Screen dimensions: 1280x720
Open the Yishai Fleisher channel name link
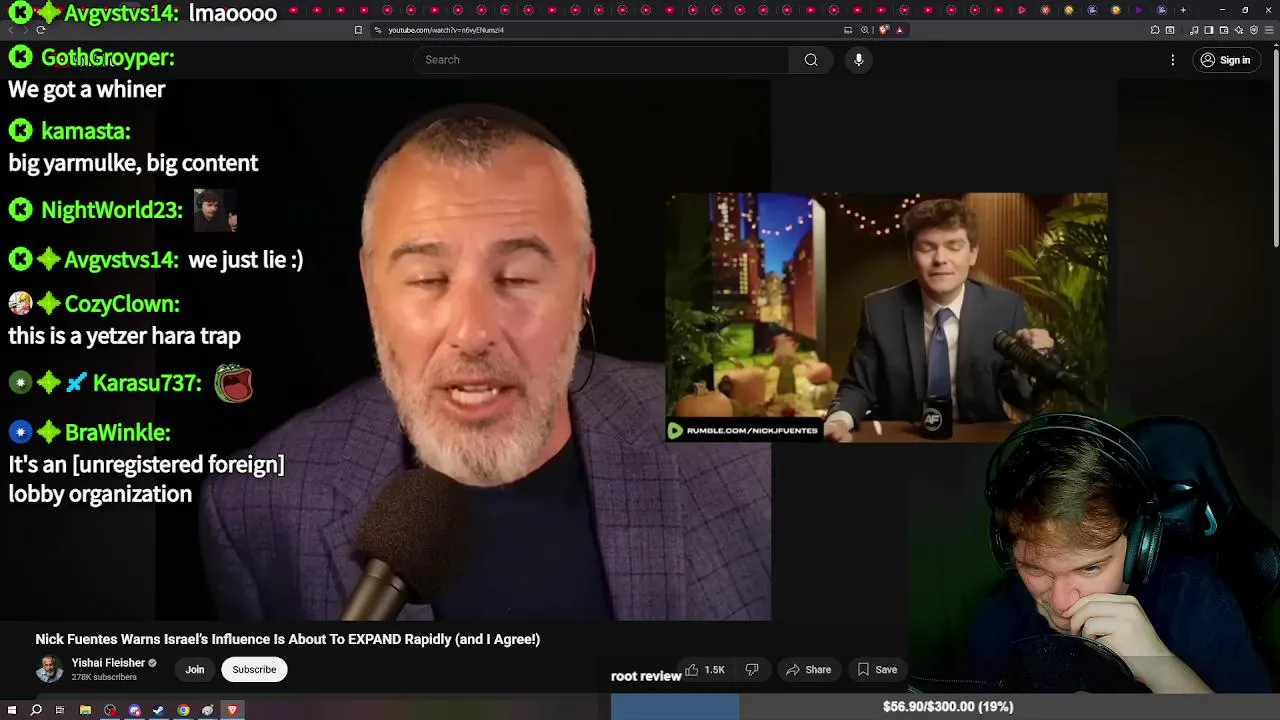[x=109, y=663]
